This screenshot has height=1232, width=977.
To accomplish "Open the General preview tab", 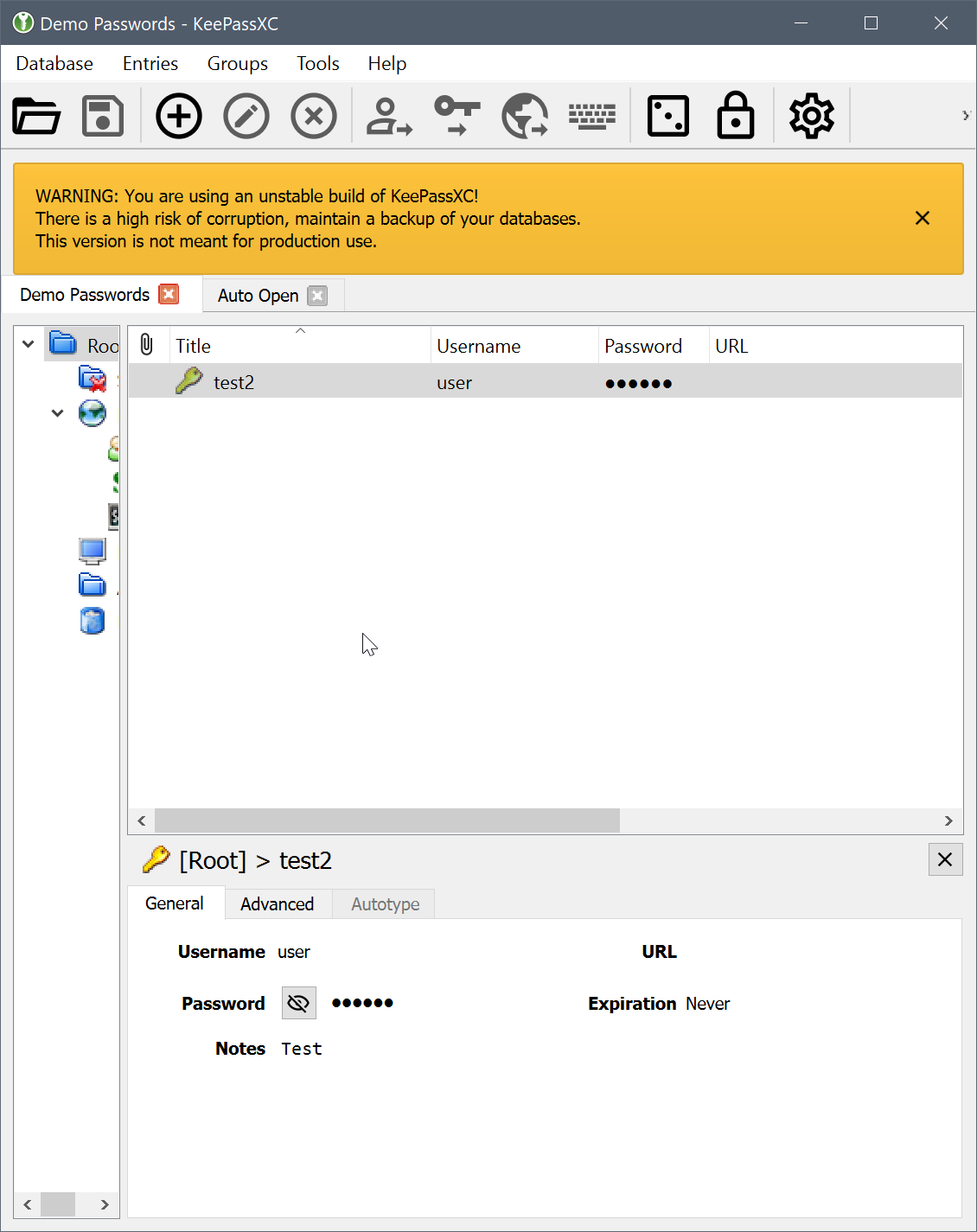I will click(x=175, y=903).
